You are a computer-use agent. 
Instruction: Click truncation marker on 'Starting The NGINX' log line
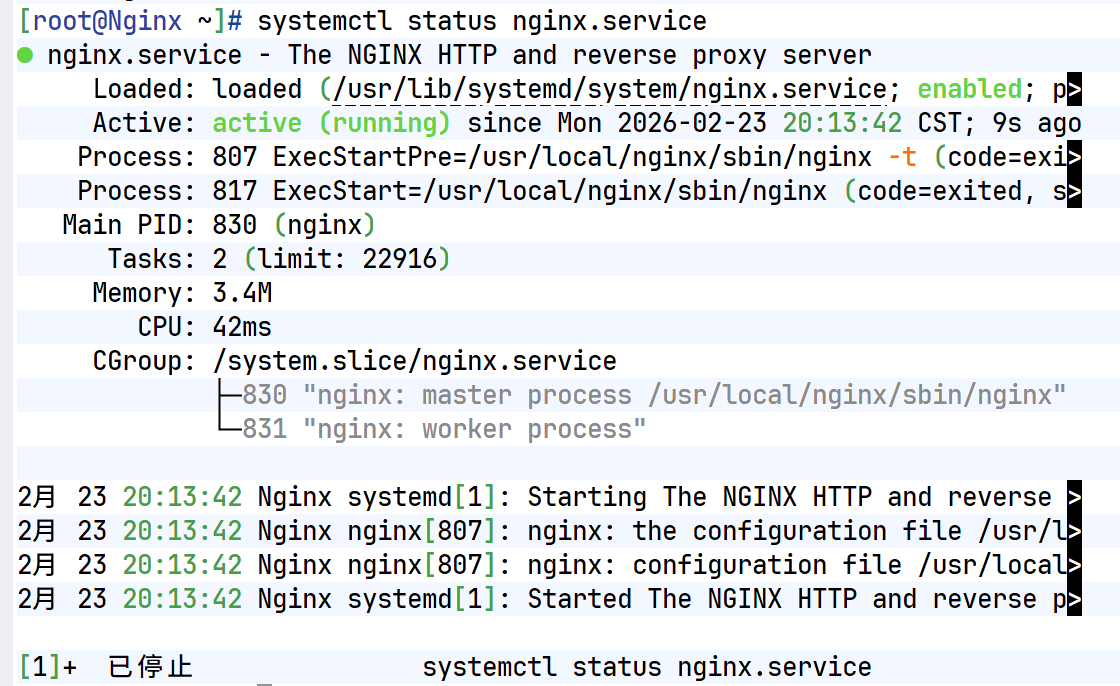[x=1074, y=497]
